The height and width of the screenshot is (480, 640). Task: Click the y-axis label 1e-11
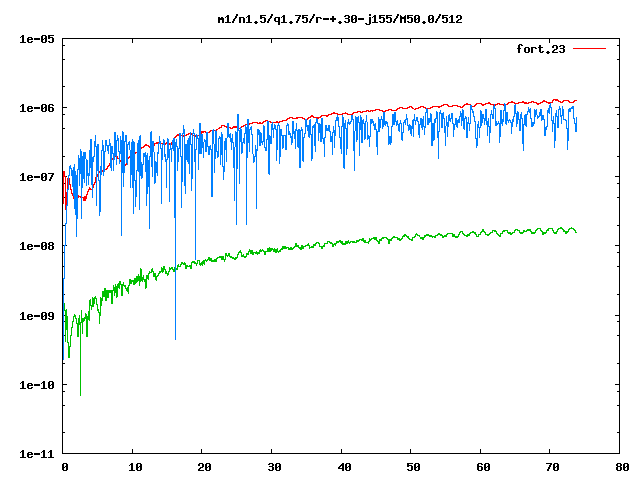[x=37, y=454]
